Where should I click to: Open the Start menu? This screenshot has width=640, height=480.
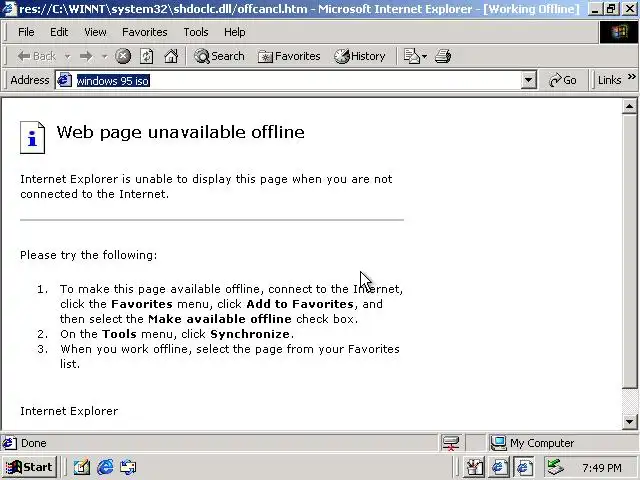tap(29, 467)
